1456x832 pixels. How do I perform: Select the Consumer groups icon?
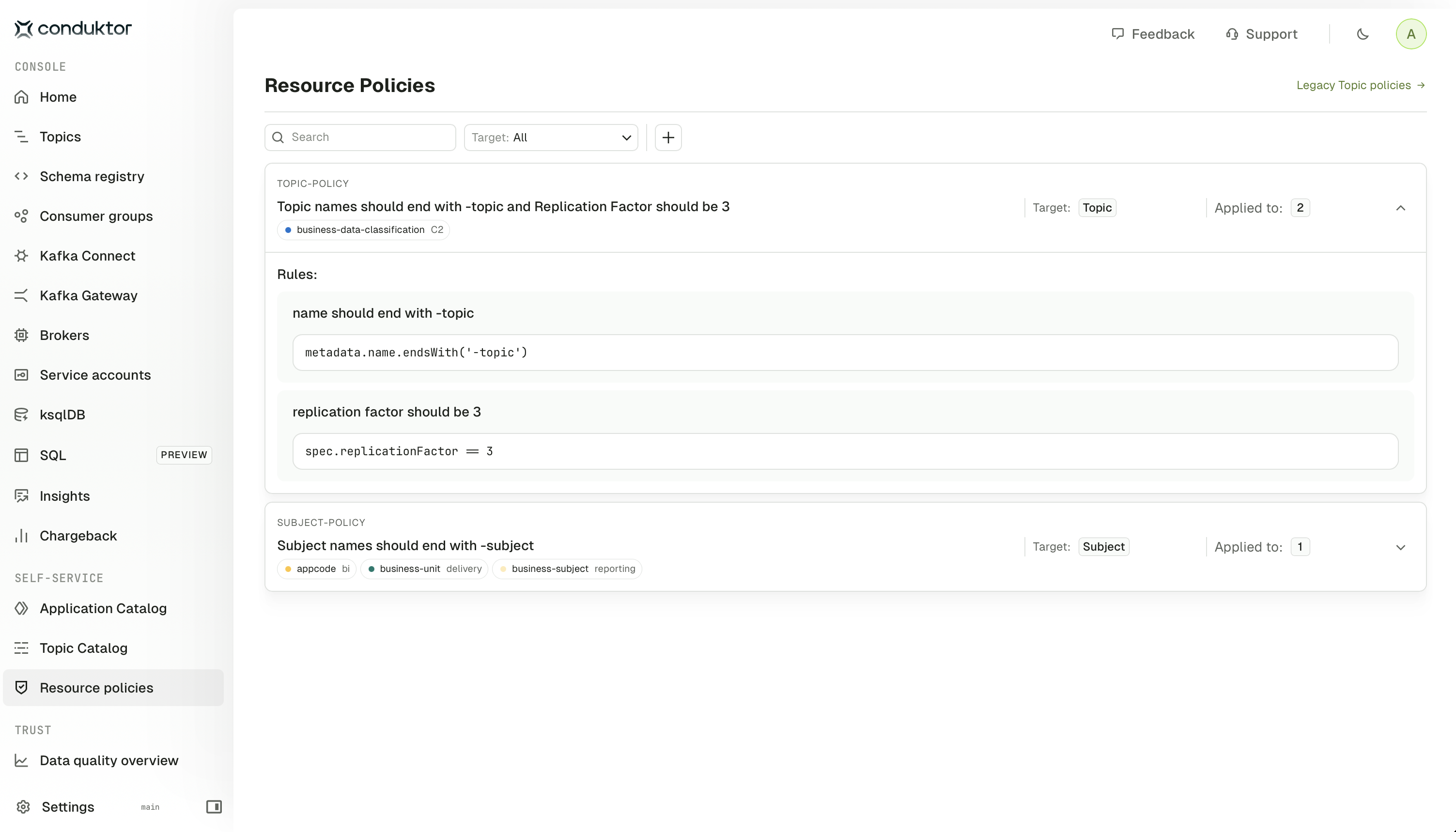click(x=21, y=216)
